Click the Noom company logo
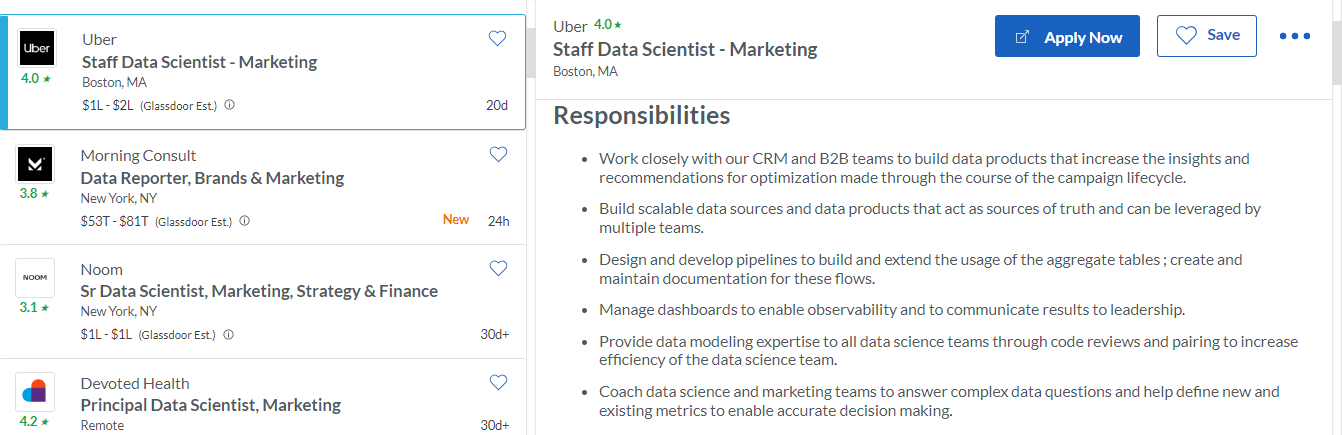Viewport: 1342px width, 435px height. pyautogui.click(x=36, y=277)
